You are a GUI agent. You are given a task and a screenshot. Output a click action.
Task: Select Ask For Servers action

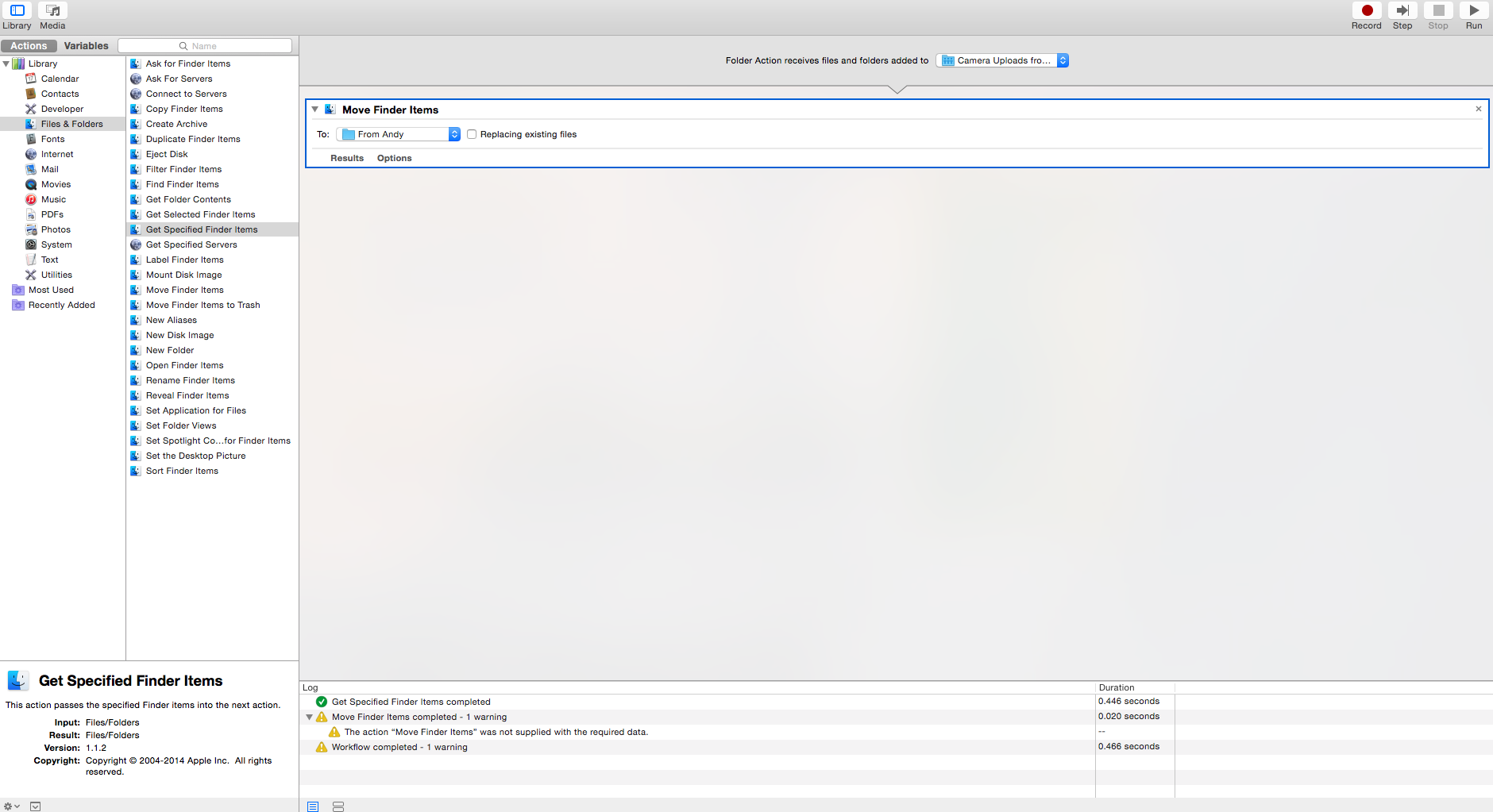click(x=213, y=79)
